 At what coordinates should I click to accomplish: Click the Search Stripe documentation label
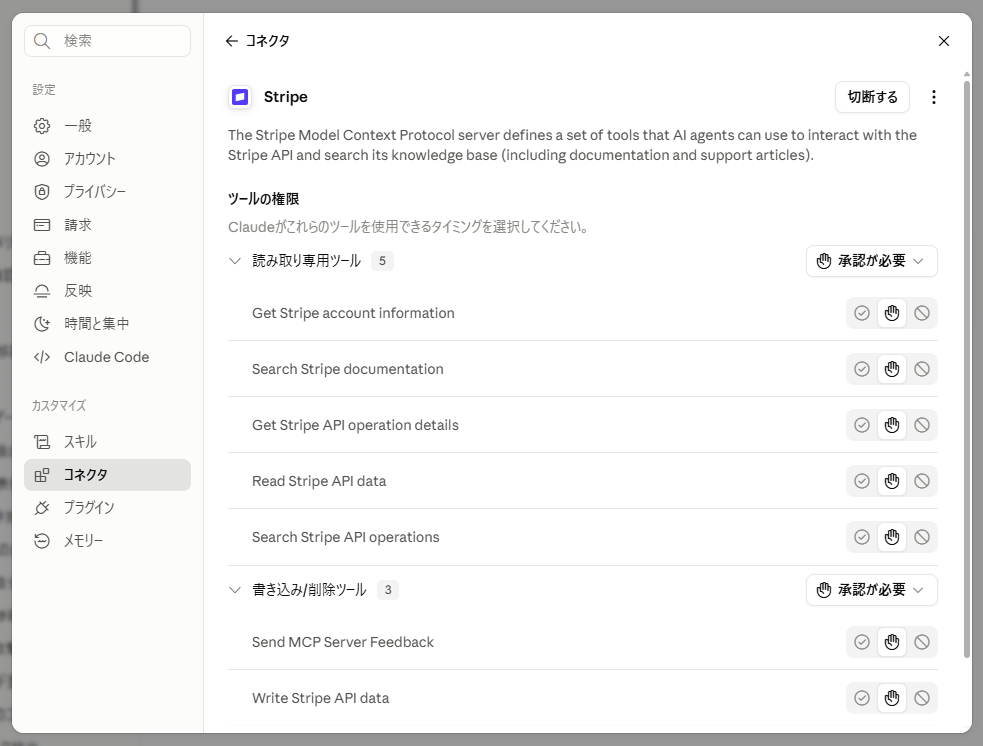[347, 369]
